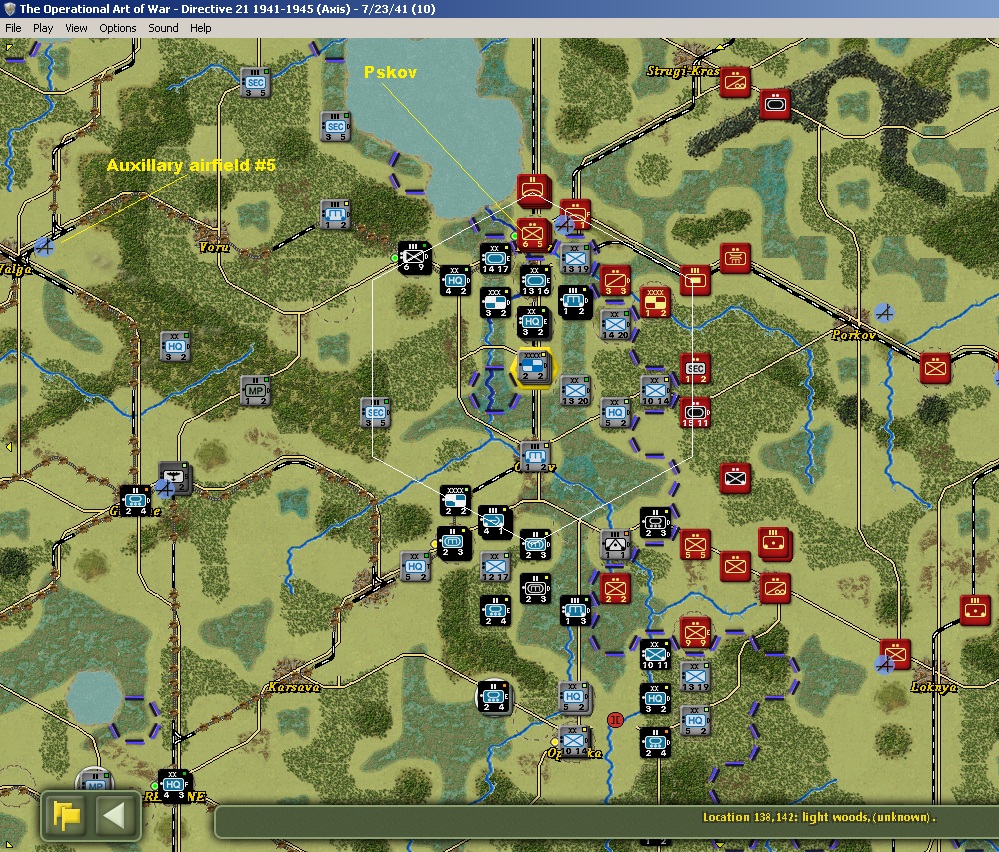Select the black 6-9 regiment unit

(x=413, y=258)
